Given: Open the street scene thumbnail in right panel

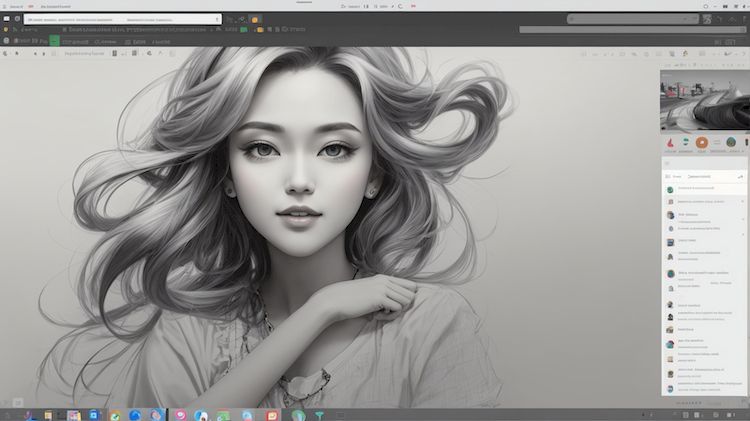Looking at the screenshot, I should (705, 101).
